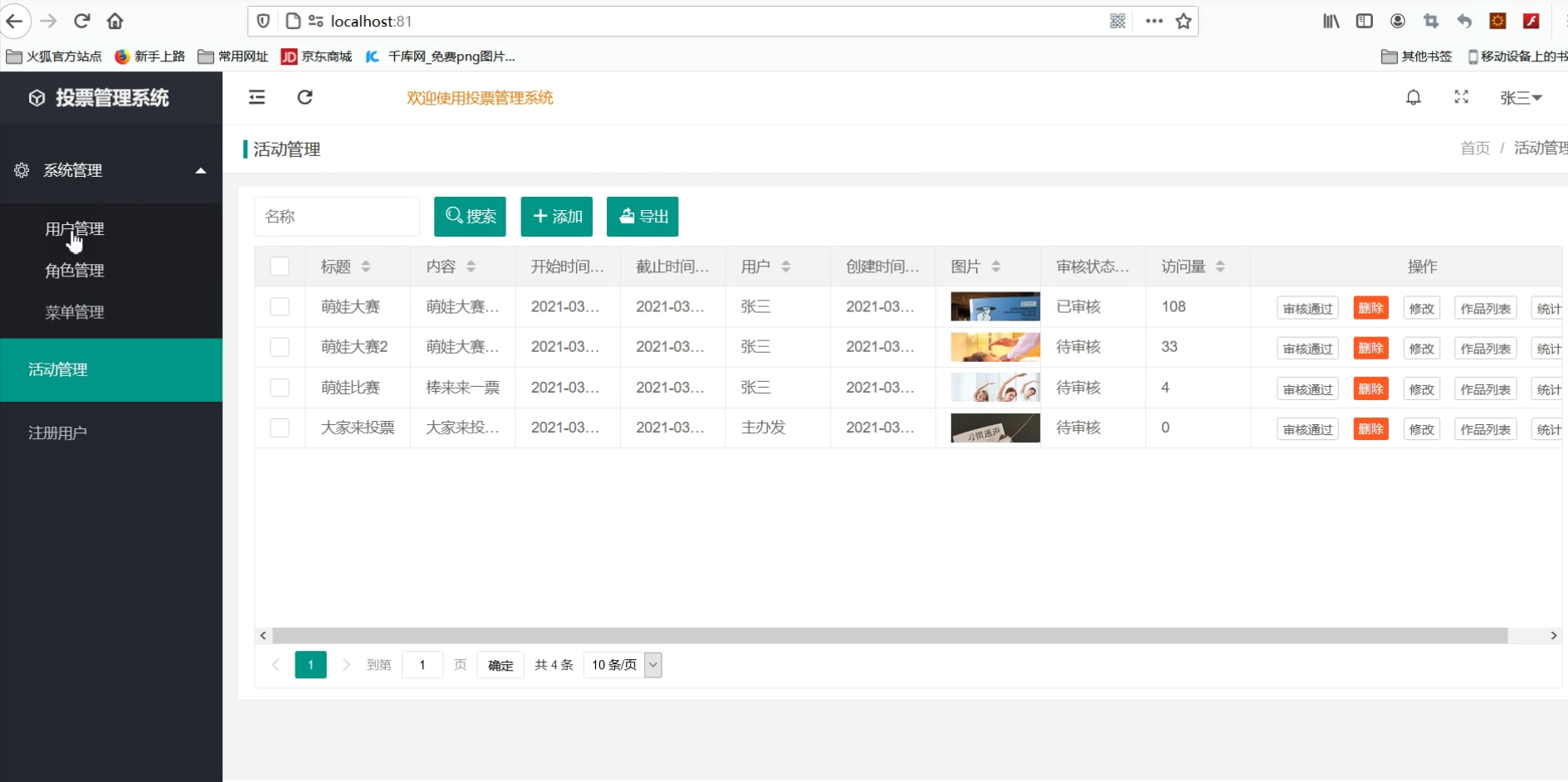This screenshot has height=782, width=1568.
Task: Refresh the content with the header refresh icon
Action: coord(305,97)
